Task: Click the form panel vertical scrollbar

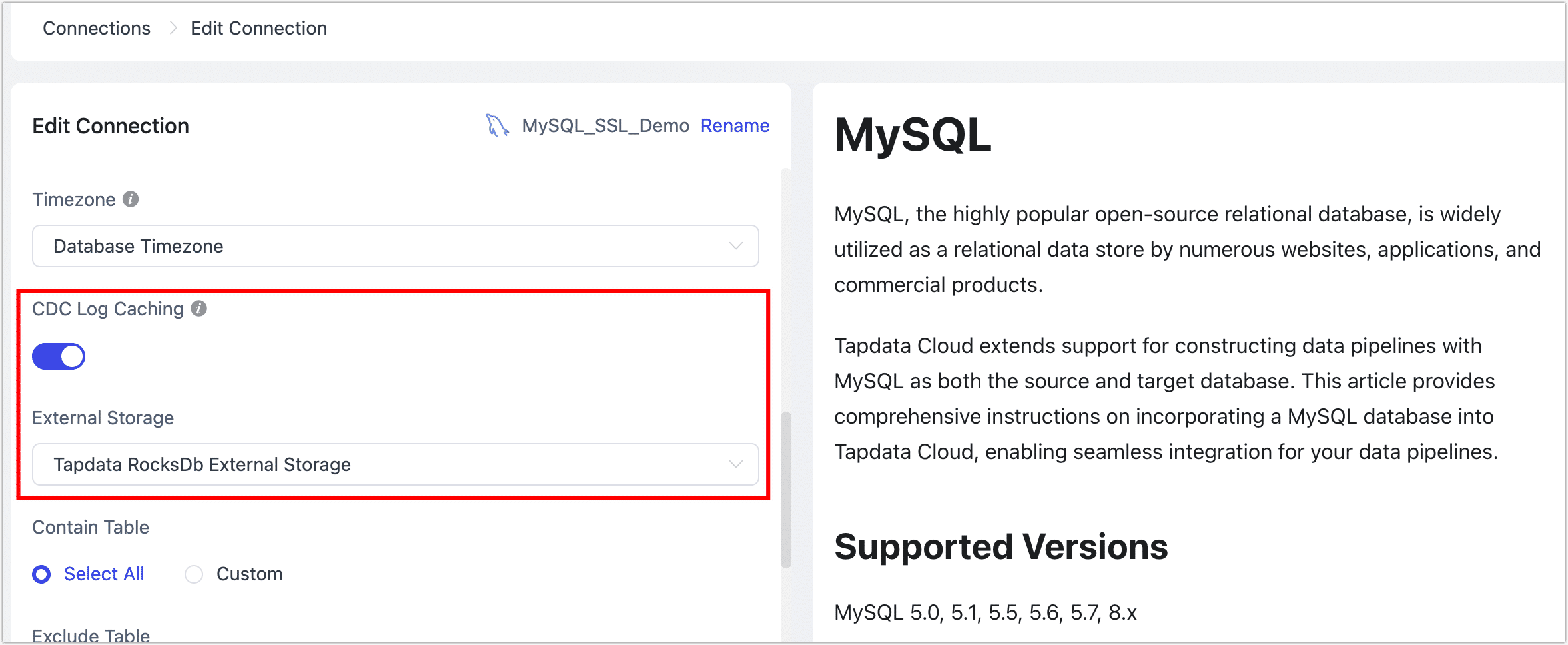Action: (786, 490)
